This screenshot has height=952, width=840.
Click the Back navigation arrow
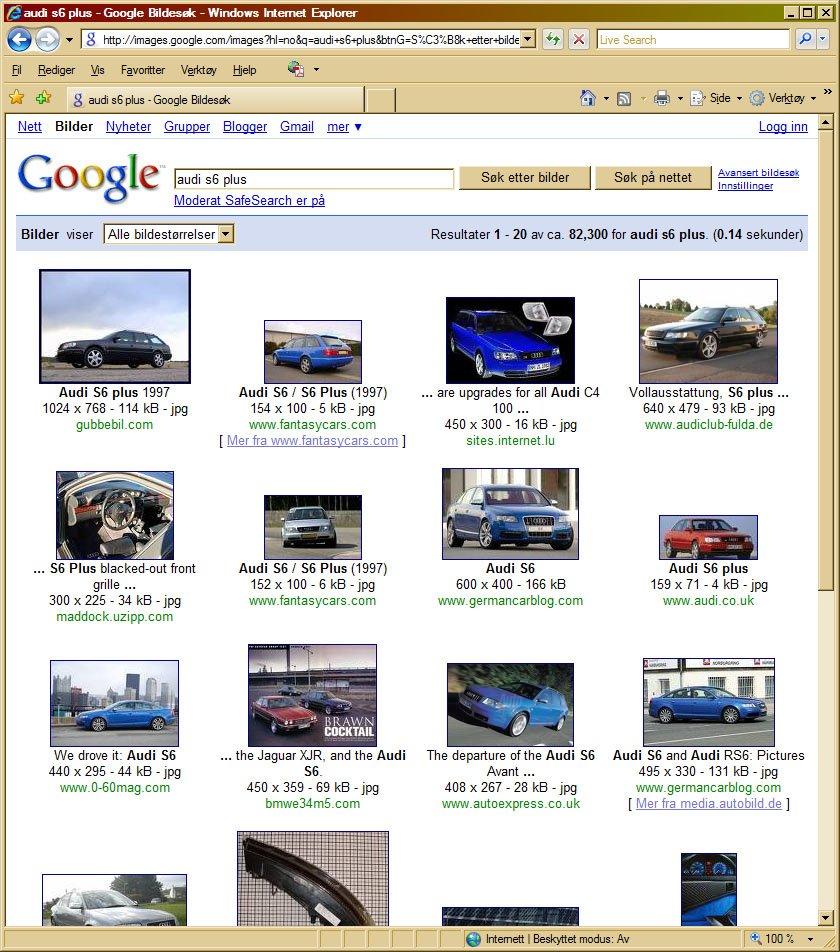click(x=20, y=38)
